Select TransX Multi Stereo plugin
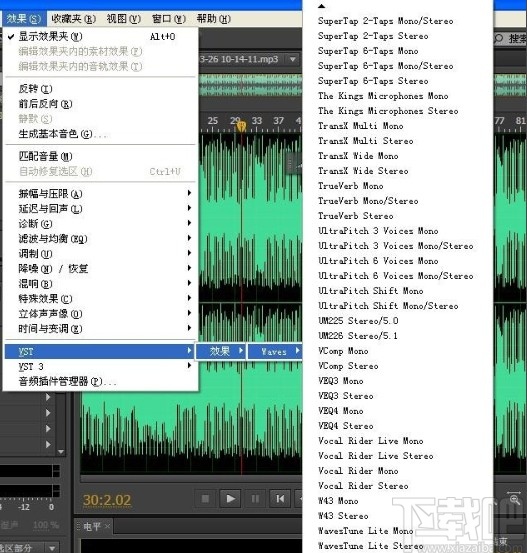527x553 pixels. click(365, 141)
